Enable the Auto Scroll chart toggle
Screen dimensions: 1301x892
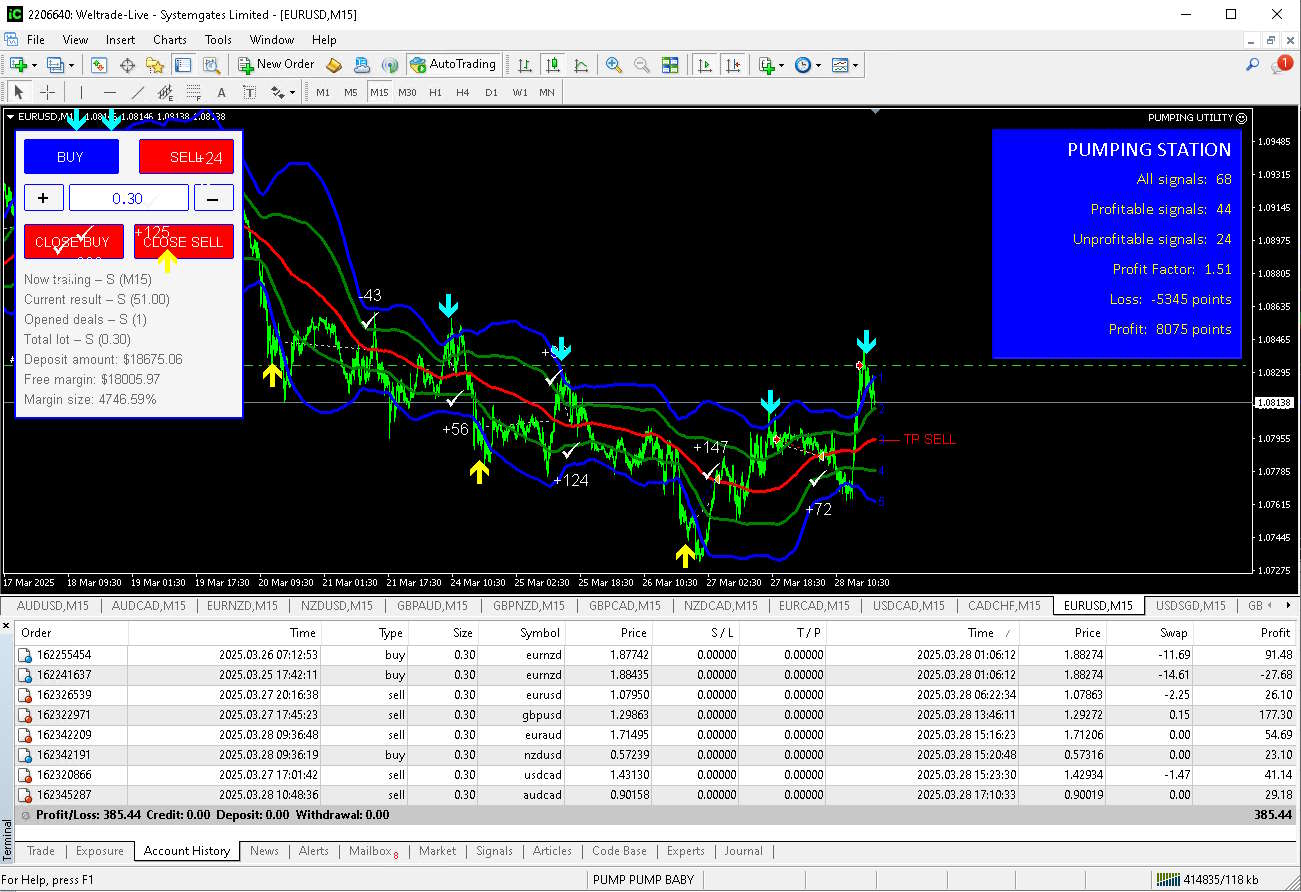click(x=705, y=64)
